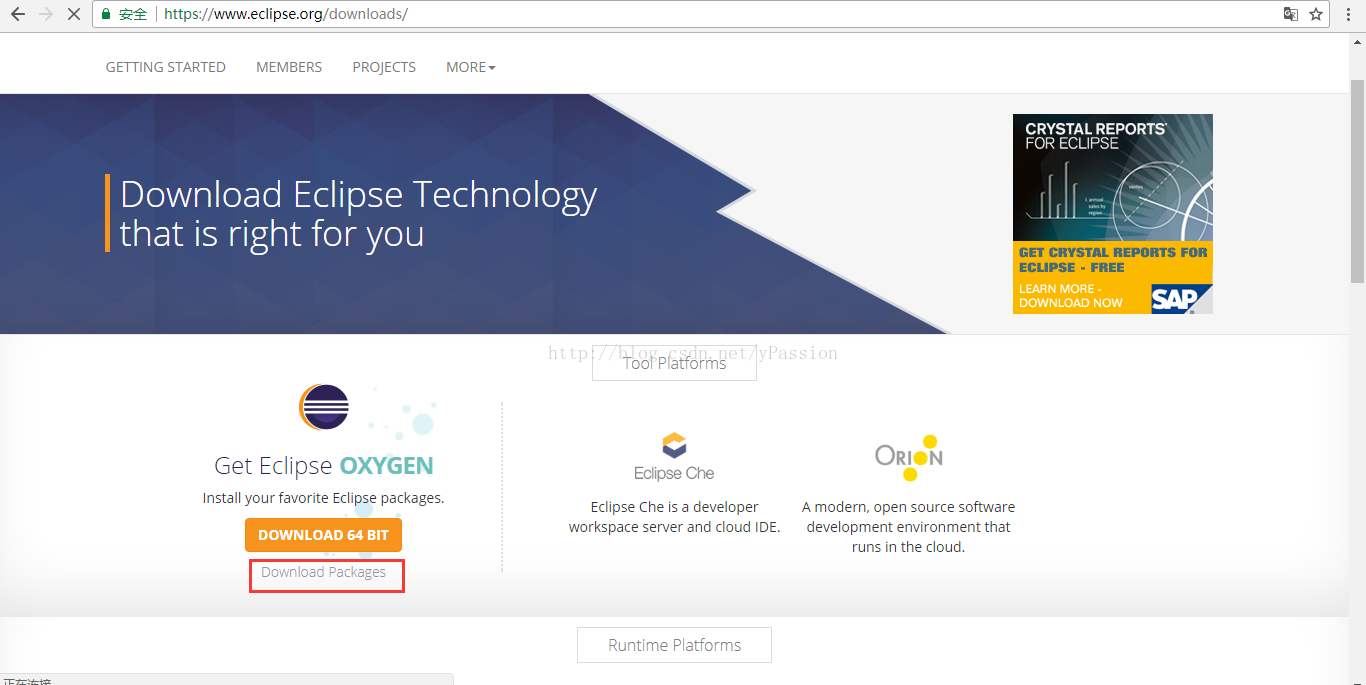Click the browser forward arrow
1366x685 pixels.
click(45, 14)
